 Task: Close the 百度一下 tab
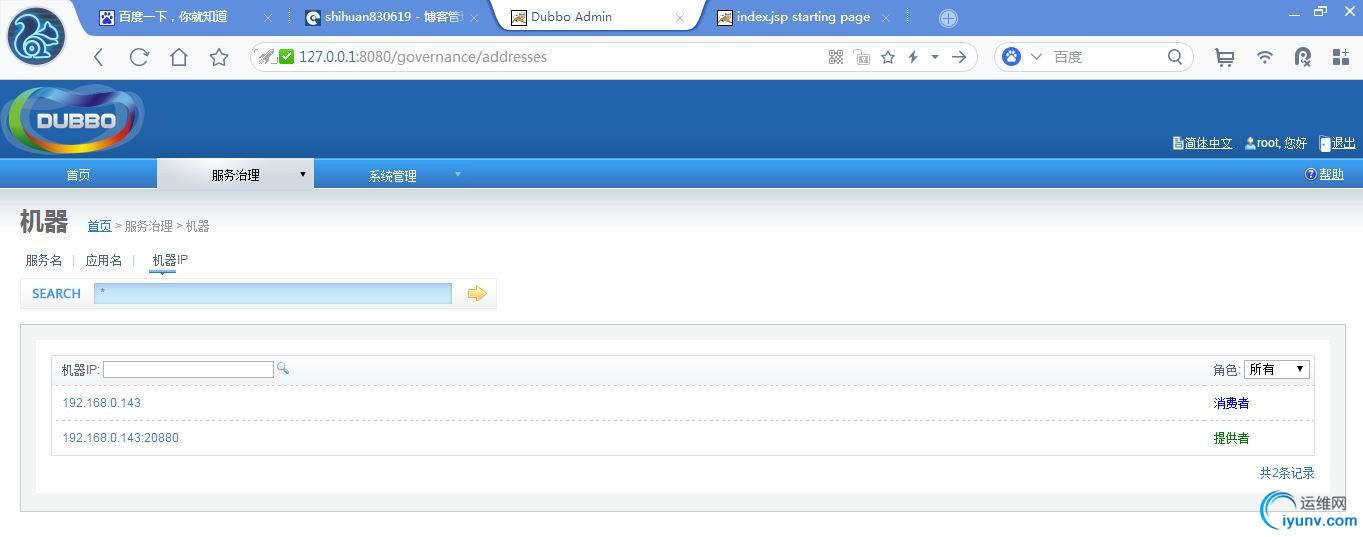[x=267, y=18]
